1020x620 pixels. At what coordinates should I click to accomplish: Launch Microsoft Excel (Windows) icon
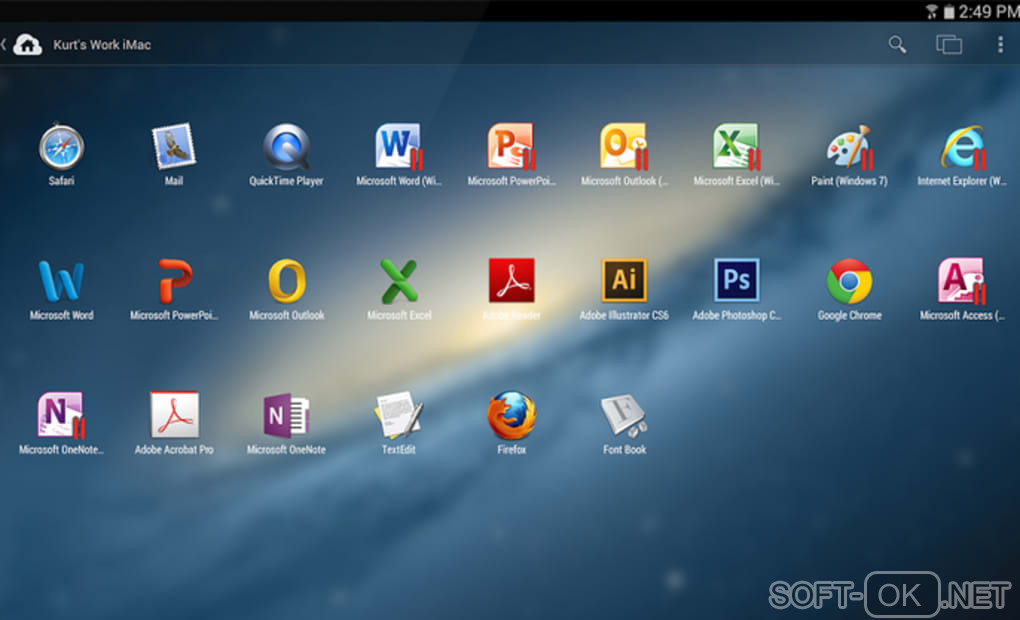[736, 146]
